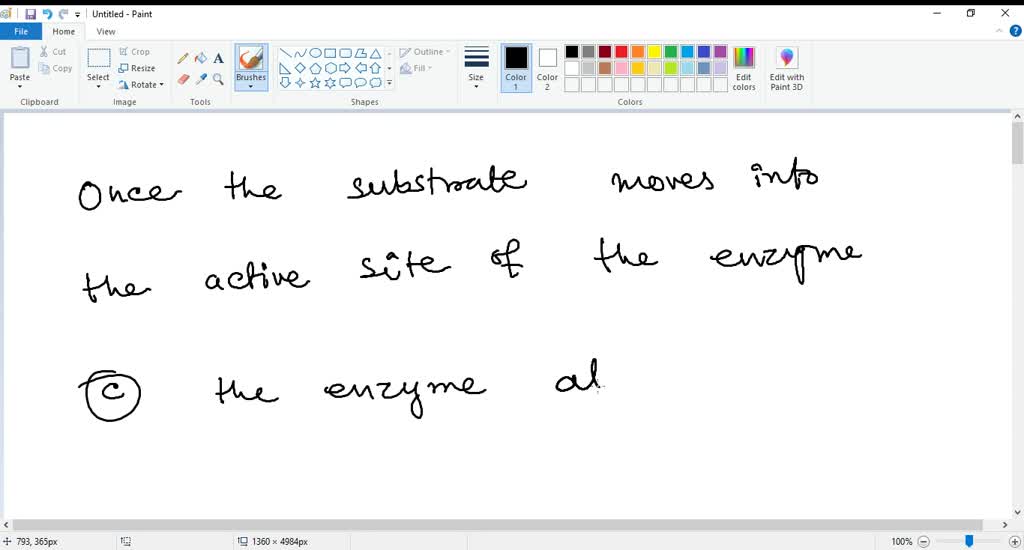Screen dimensions: 1024x550
Task: Click the zoom in plus button
Action: tap(1014, 542)
